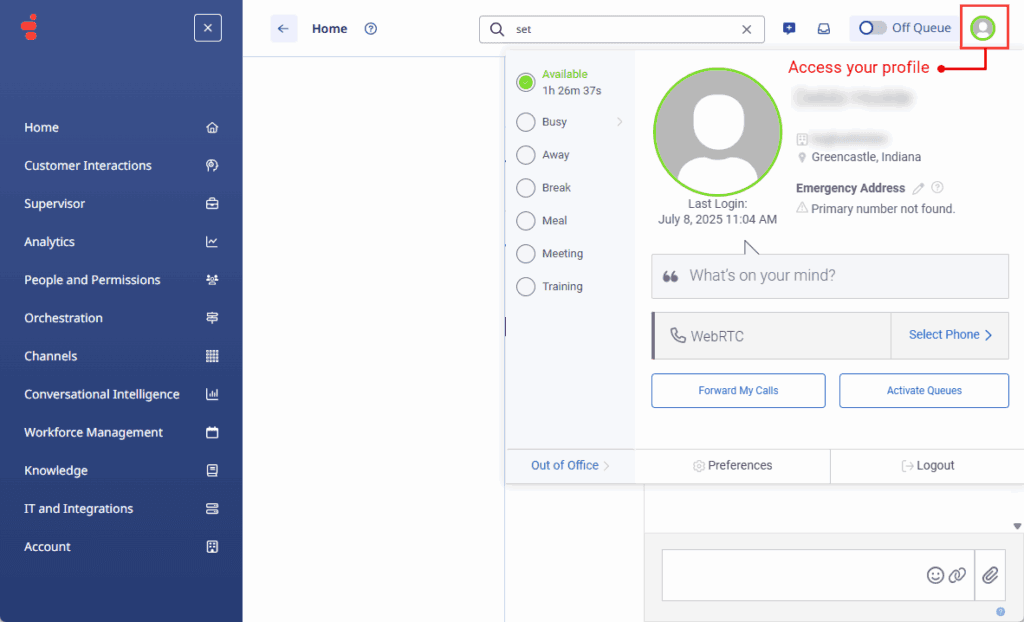Viewport: 1024px width, 622px height.
Task: Open the chat message icon in header
Action: click(x=789, y=29)
